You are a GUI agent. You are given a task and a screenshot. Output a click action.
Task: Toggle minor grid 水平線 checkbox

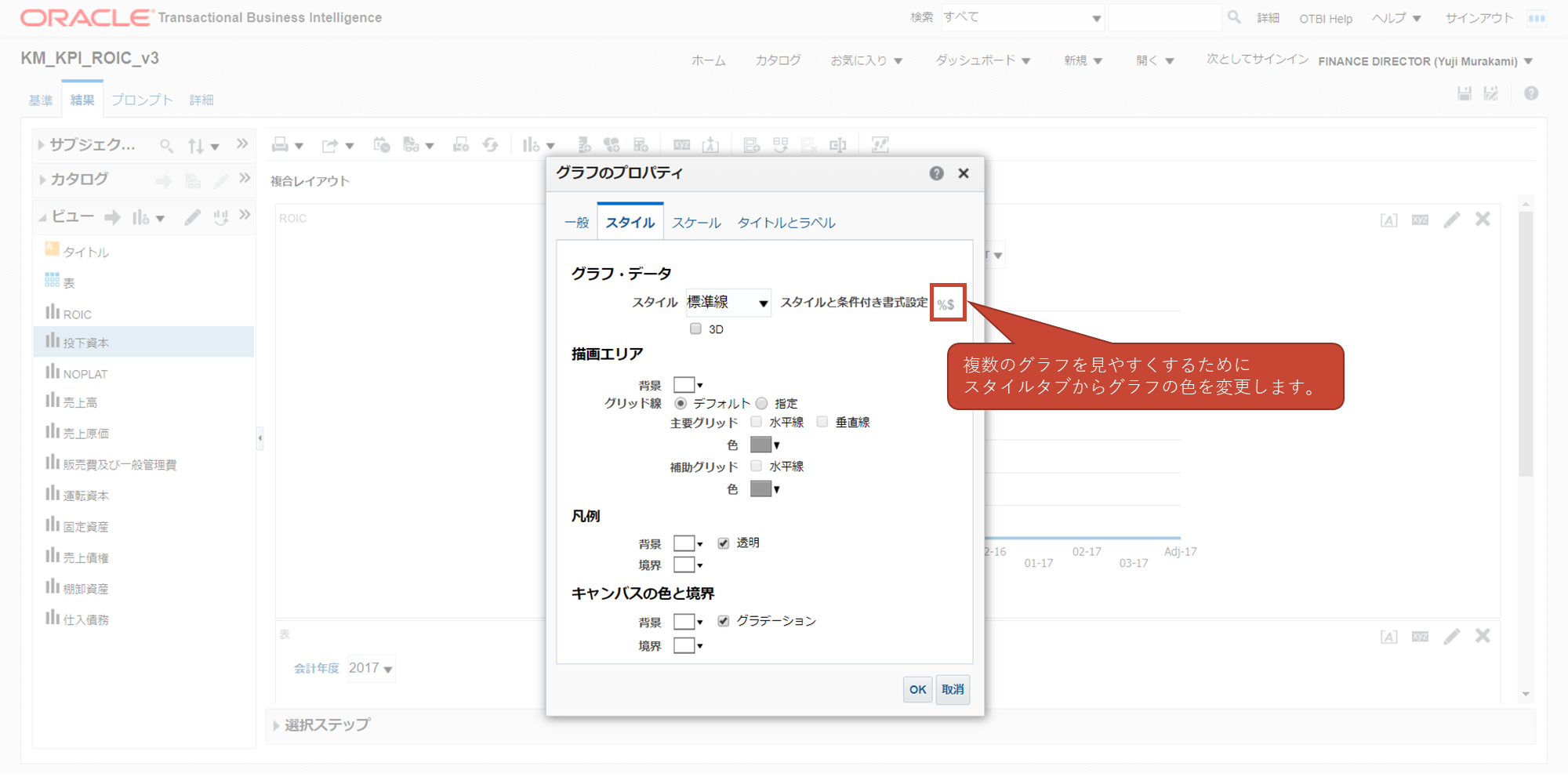point(757,466)
